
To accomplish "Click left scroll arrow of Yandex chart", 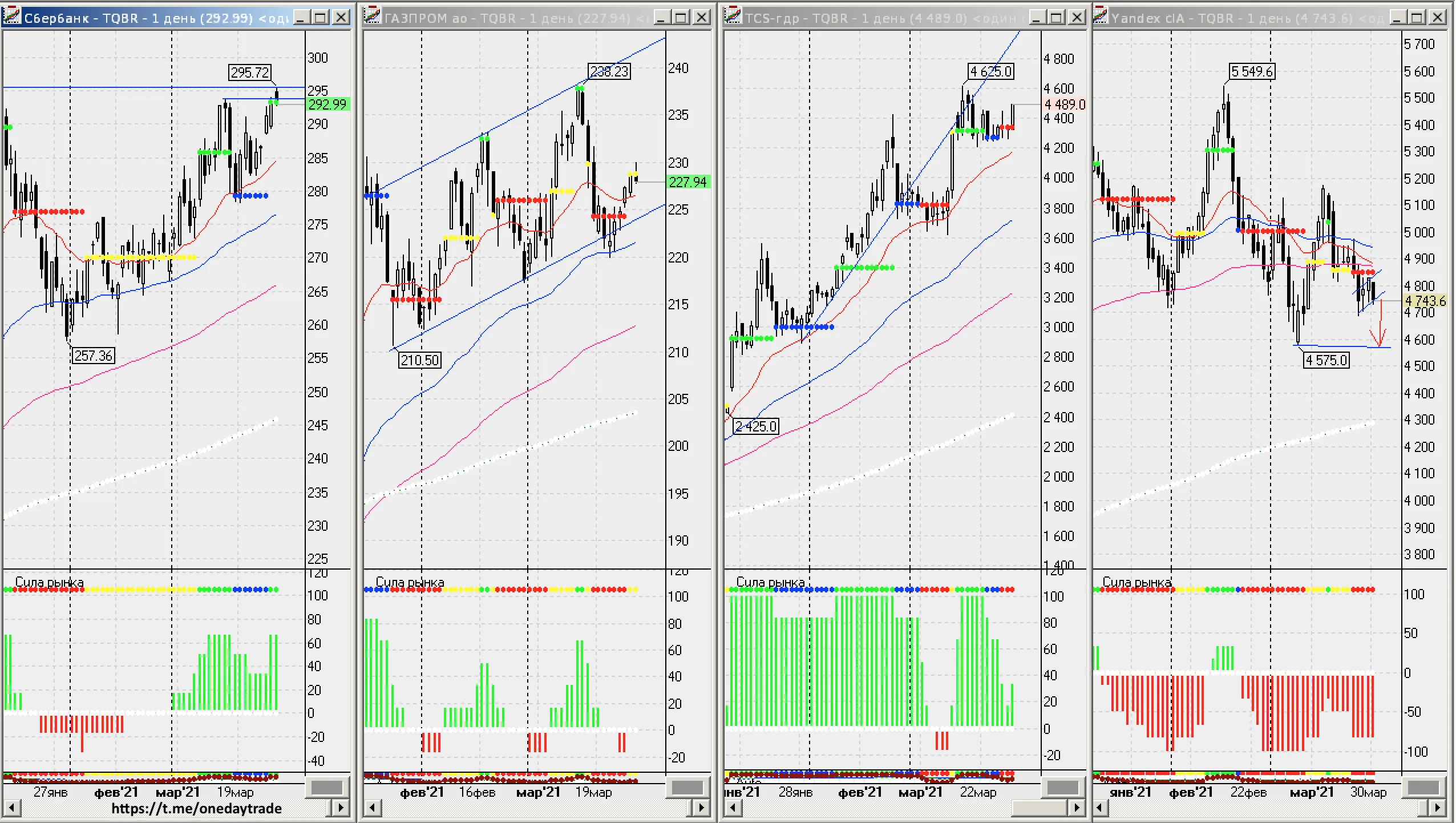I will tap(1101, 808).
